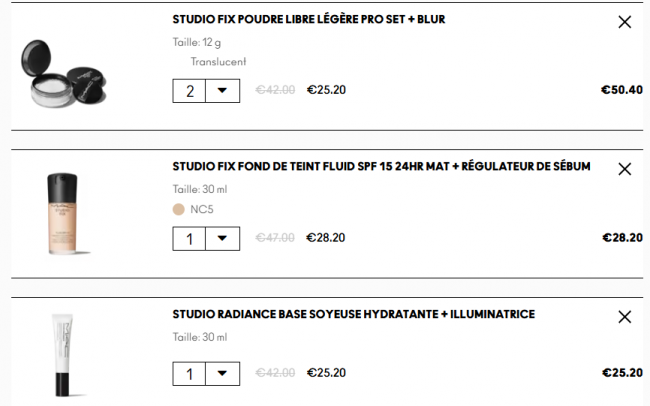
Task: Click the Studio Radiance tube image
Action: 61,355
